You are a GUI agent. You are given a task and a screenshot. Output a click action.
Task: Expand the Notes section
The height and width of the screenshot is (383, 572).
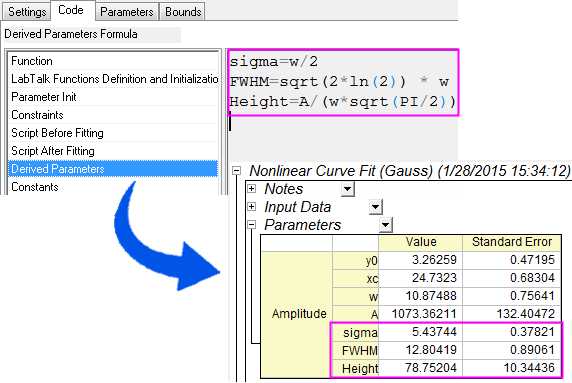pos(252,189)
